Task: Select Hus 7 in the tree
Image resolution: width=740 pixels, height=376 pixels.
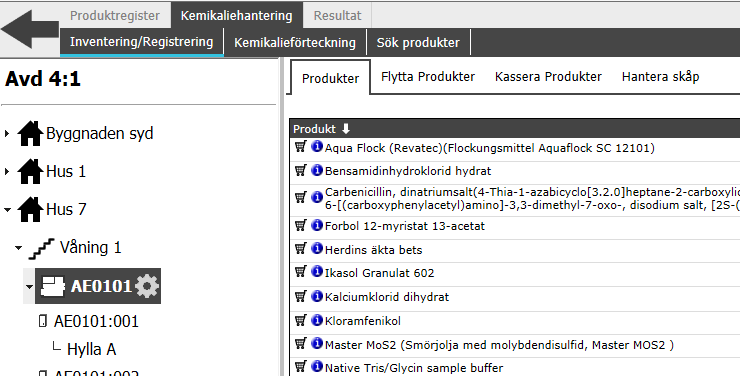Action: pyautogui.click(x=66, y=209)
